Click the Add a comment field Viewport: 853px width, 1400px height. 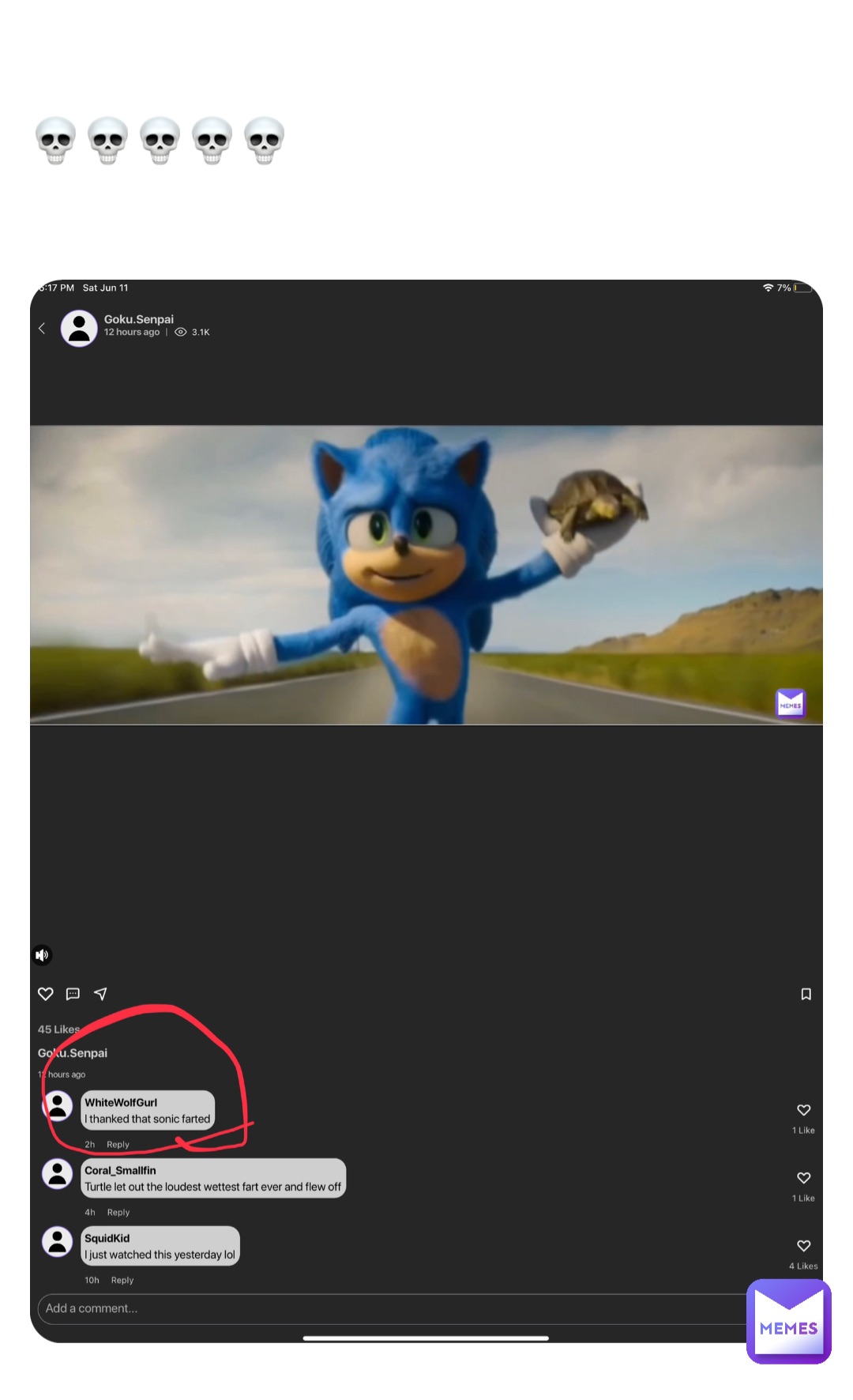tap(387, 1308)
